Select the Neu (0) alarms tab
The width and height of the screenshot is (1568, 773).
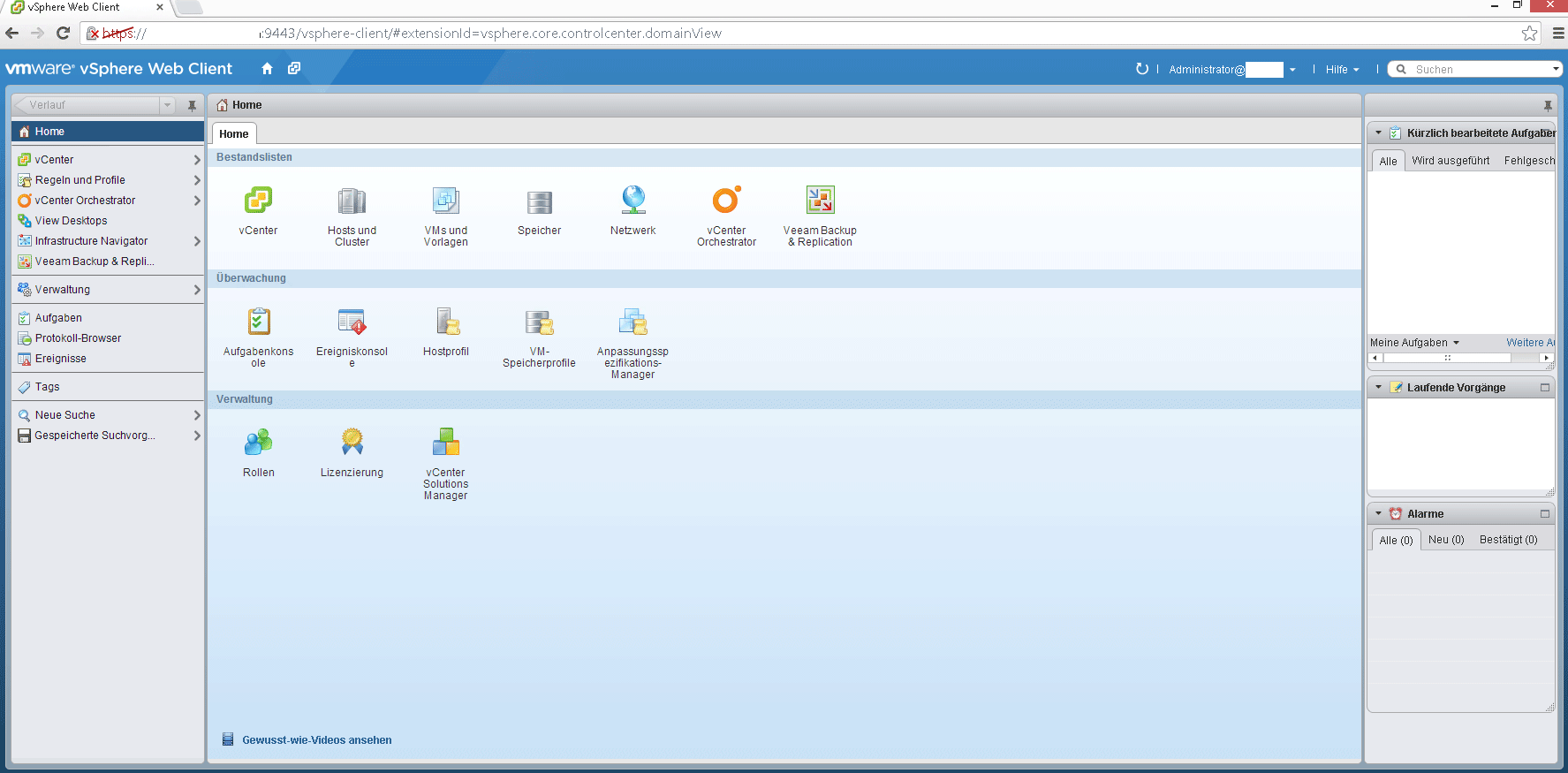1446,540
